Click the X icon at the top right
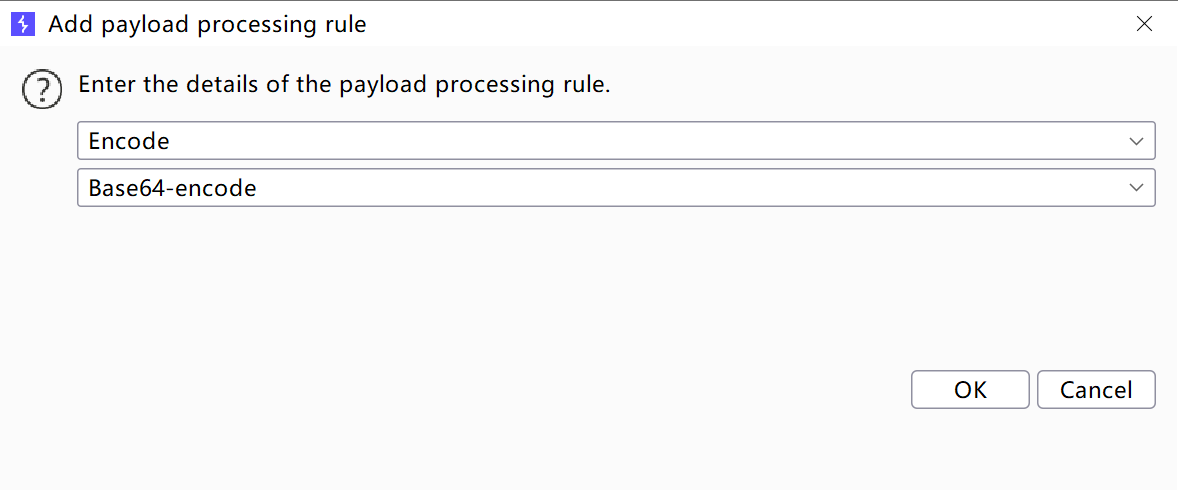This screenshot has width=1178, height=491. [1144, 24]
